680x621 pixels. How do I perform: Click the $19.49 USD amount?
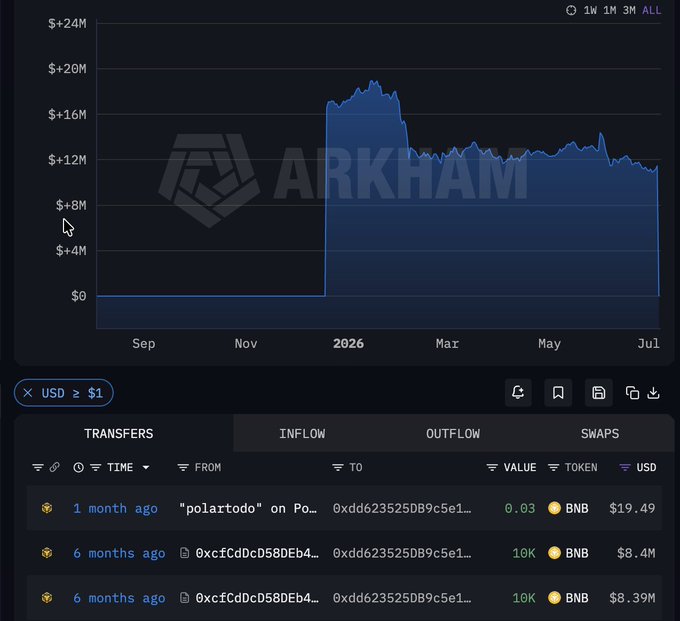pyautogui.click(x=632, y=508)
